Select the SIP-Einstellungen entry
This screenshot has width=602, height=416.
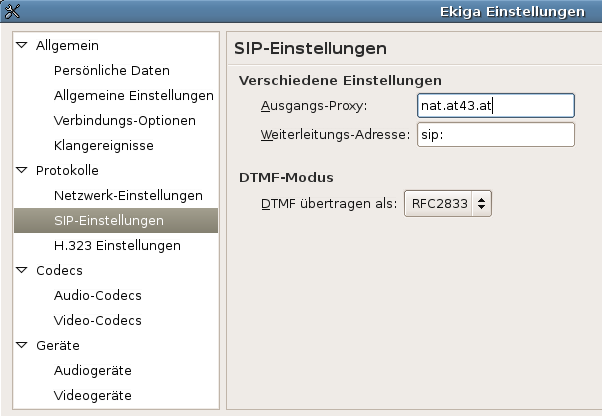pos(109,220)
